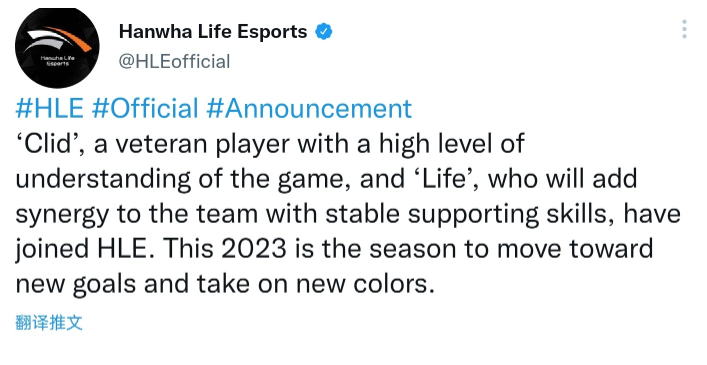Screen dimensions: 707x365
Task: Open the @HLEofficial handle link
Action: pyautogui.click(x=174, y=61)
